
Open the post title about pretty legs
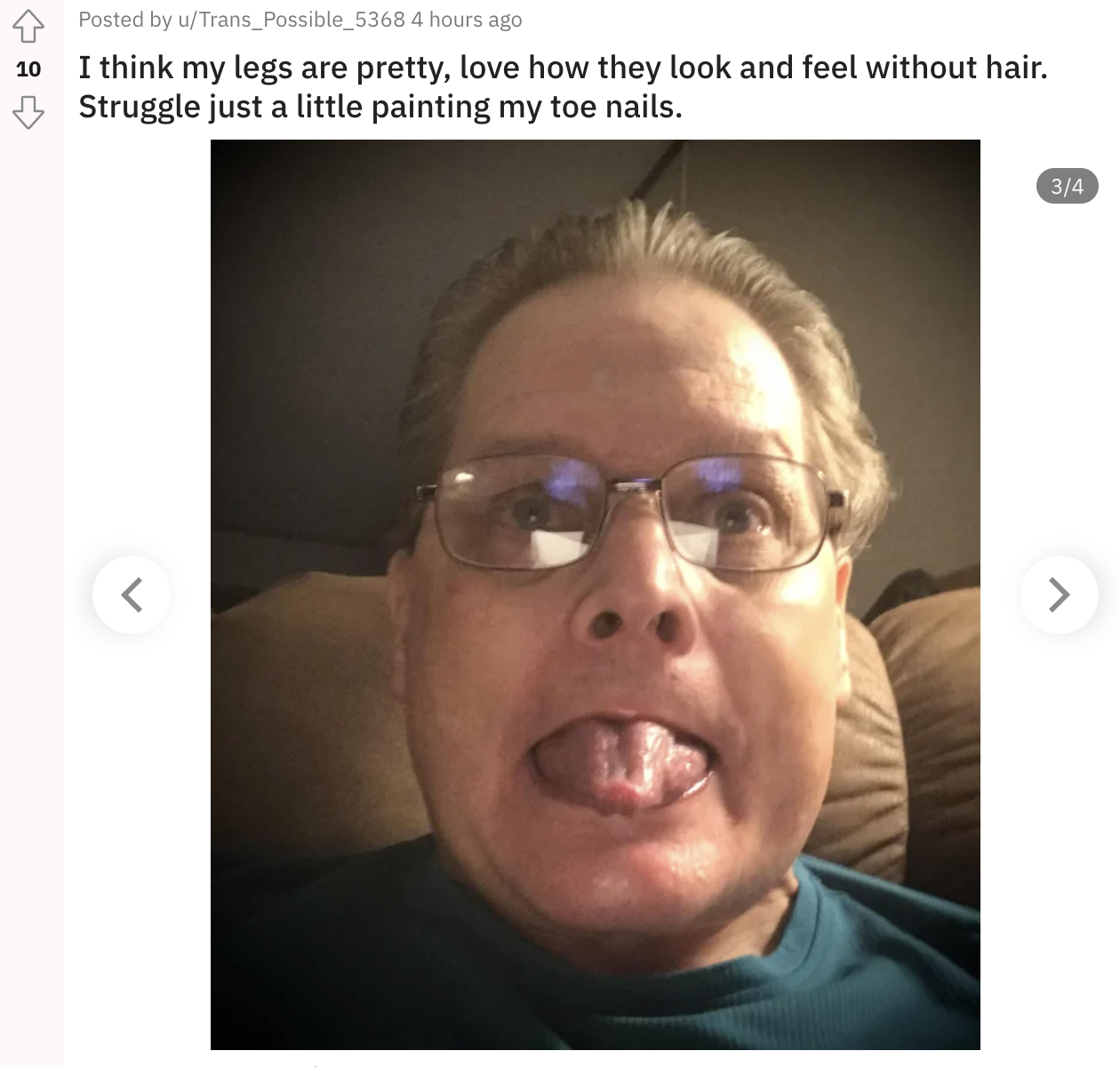(563, 87)
